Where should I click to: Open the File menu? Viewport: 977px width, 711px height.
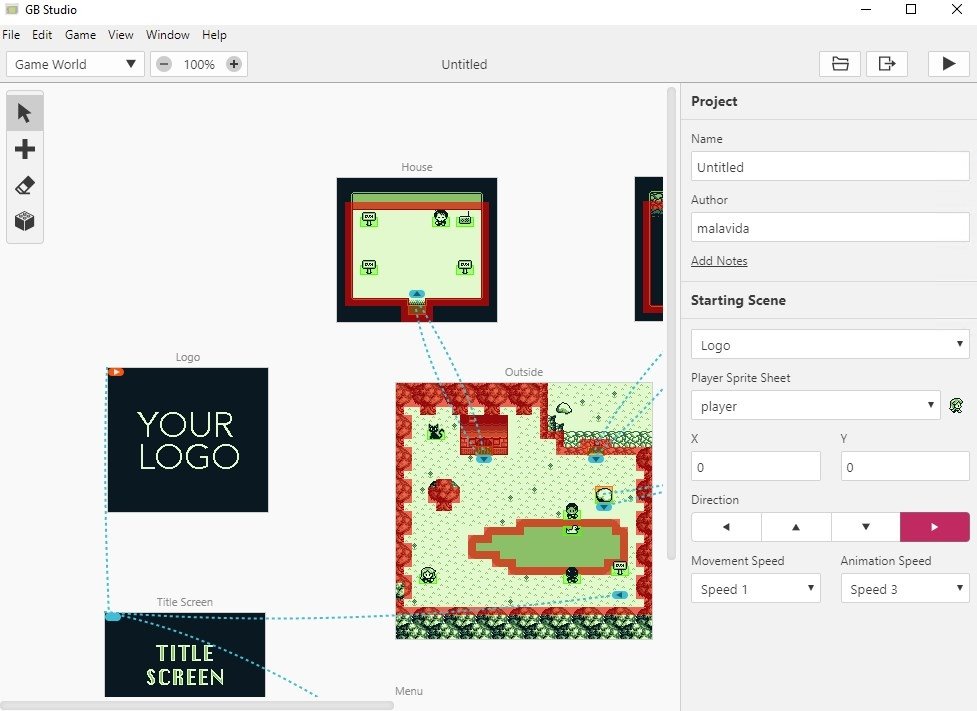pos(11,35)
